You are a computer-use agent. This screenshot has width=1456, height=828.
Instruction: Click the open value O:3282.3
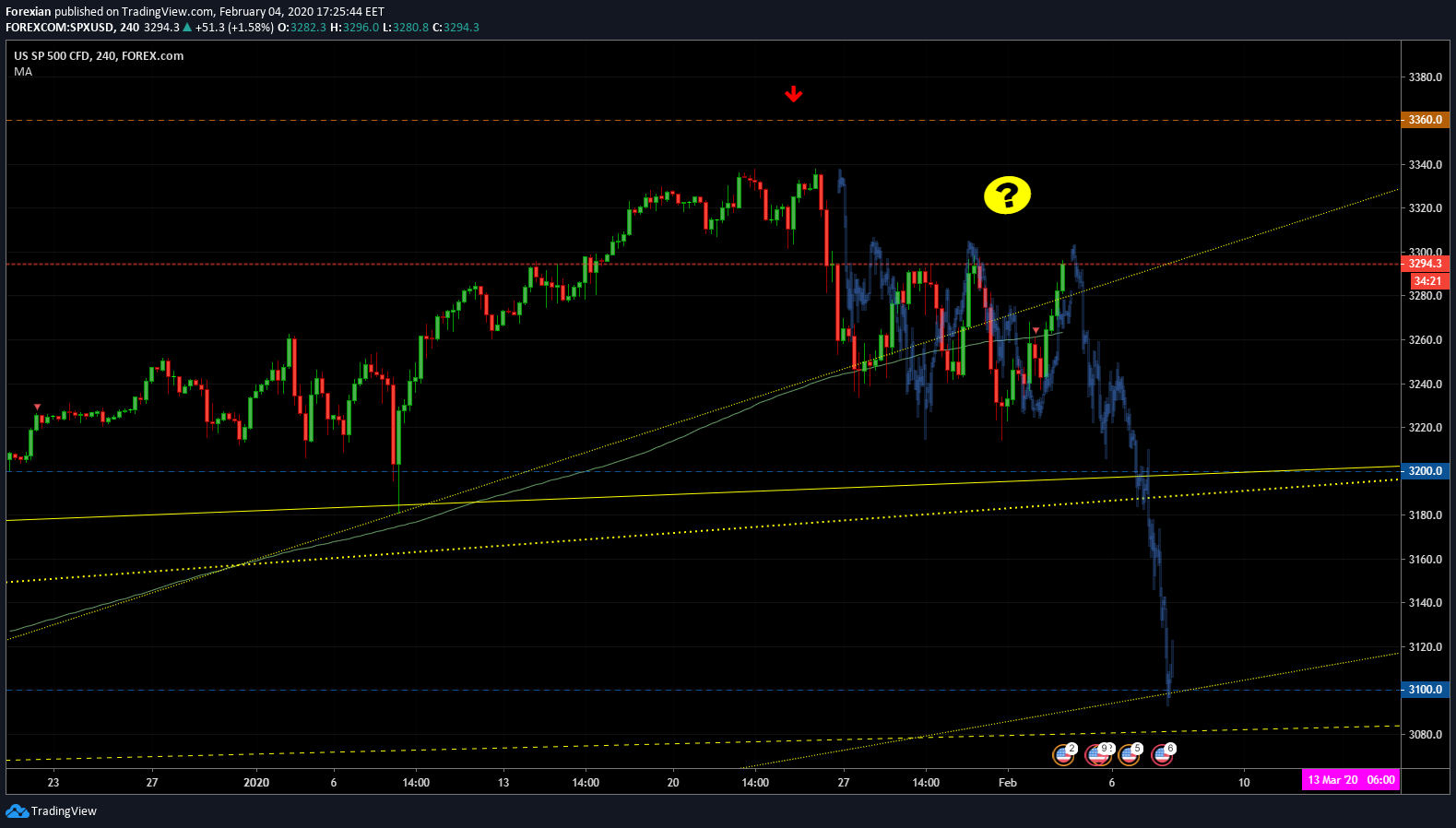[302, 27]
